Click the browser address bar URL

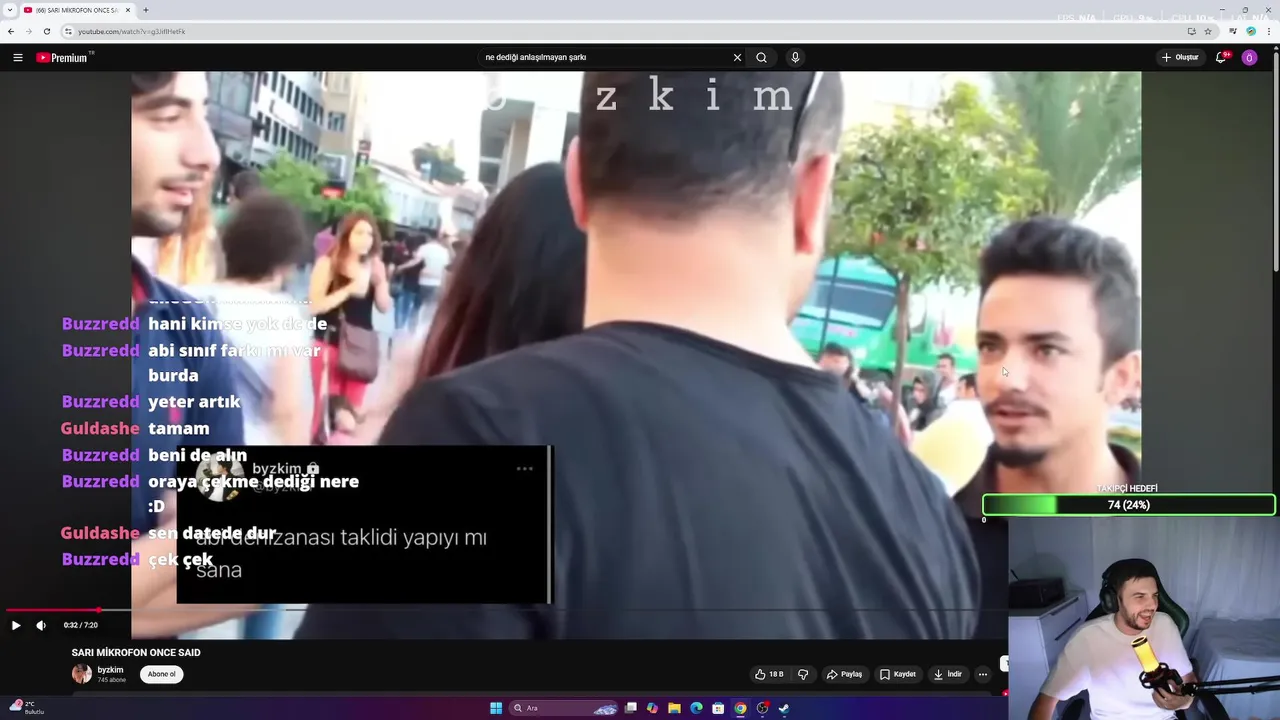pos(132,31)
